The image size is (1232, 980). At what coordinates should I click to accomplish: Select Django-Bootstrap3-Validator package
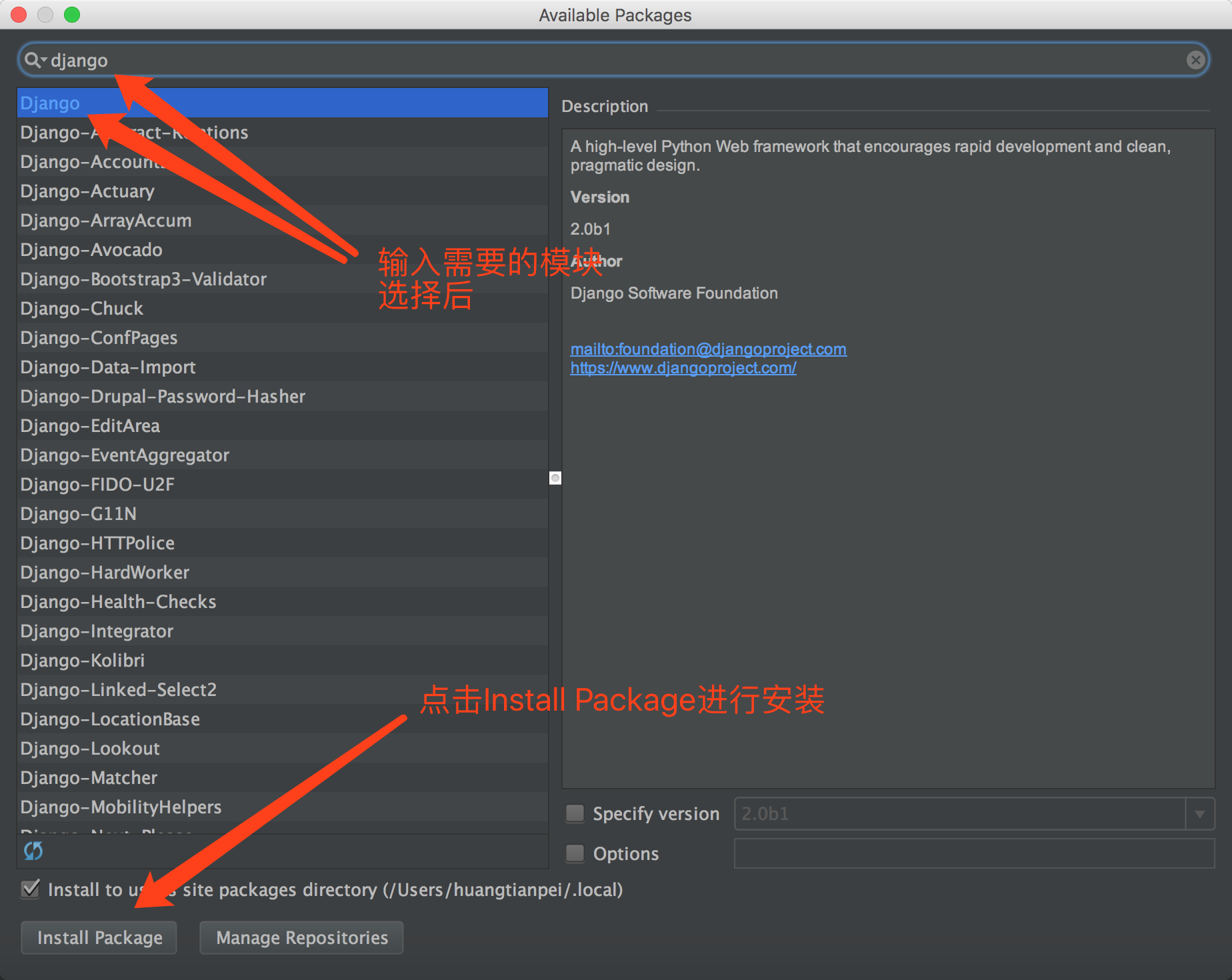283,279
